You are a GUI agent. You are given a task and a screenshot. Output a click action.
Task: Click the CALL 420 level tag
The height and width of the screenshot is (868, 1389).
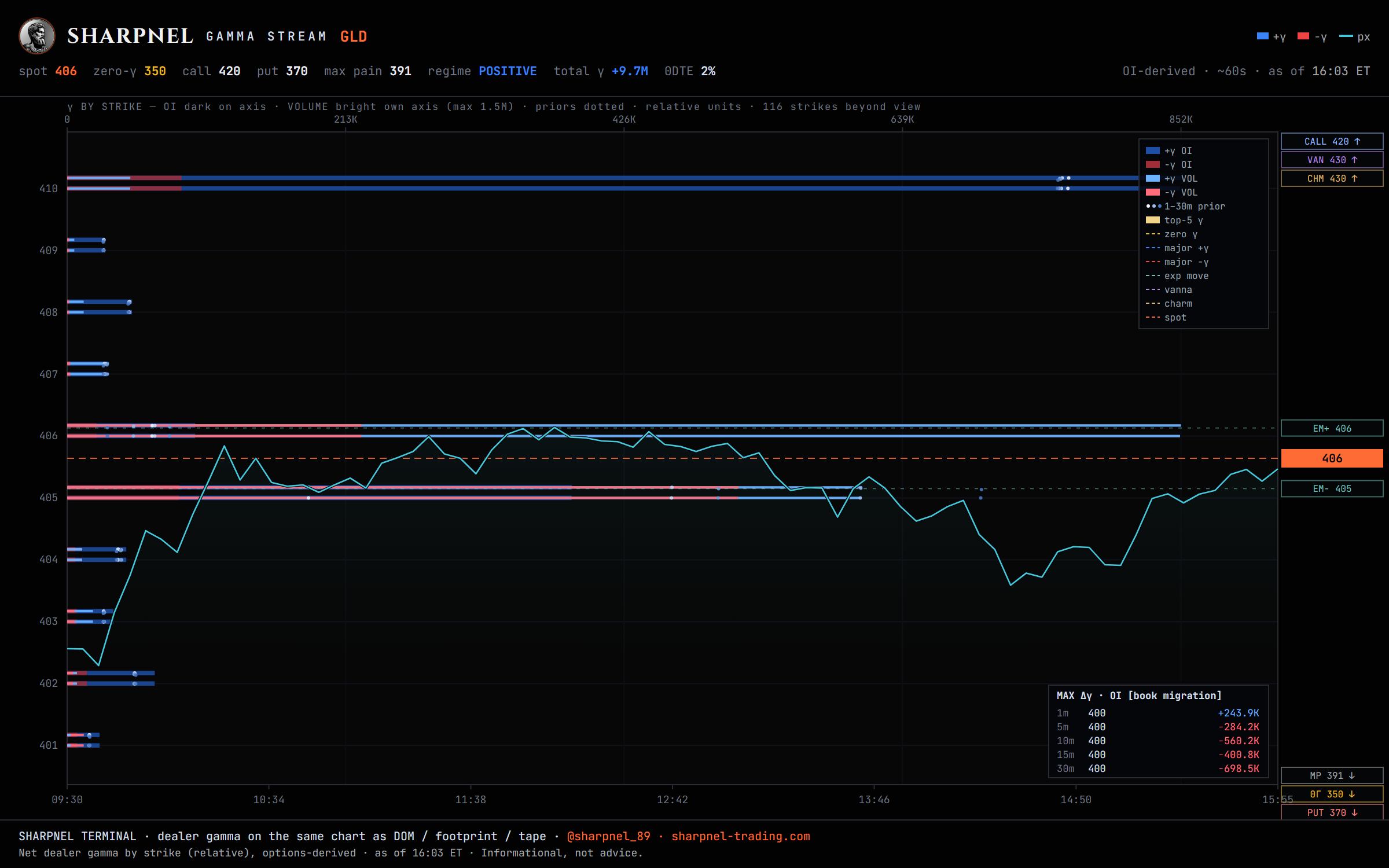coord(1332,141)
